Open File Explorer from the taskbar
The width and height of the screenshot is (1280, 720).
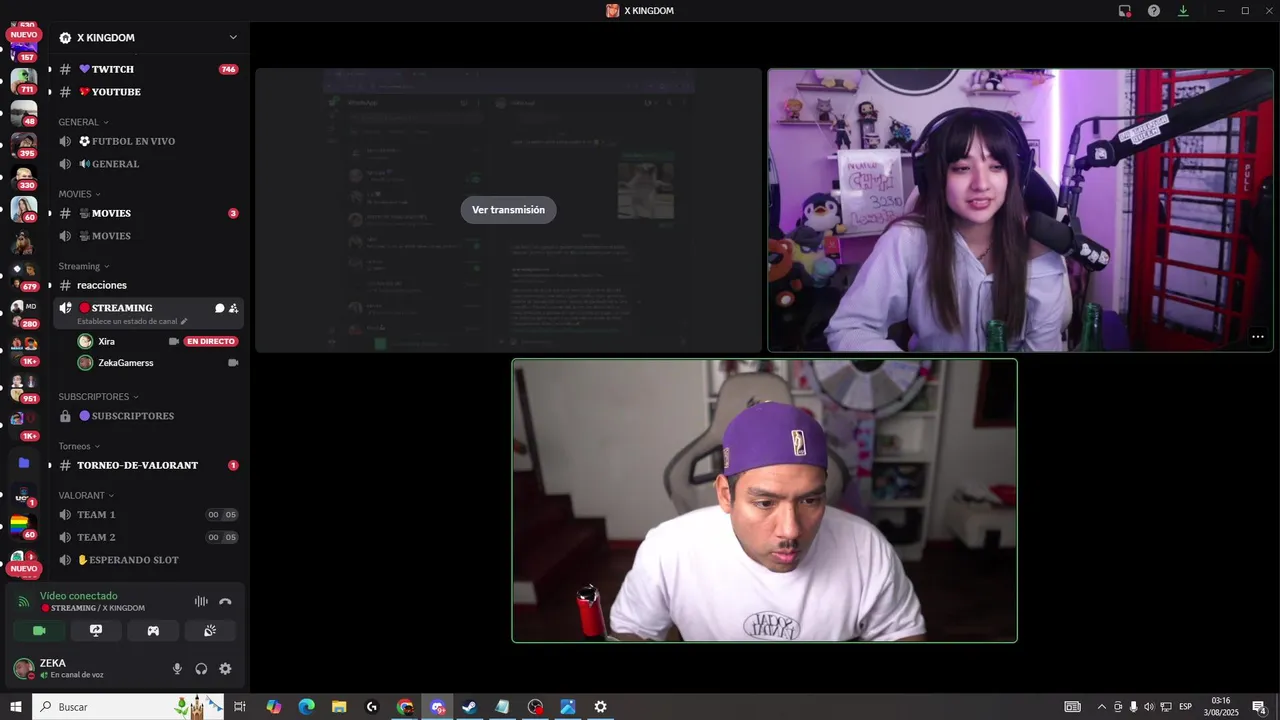click(339, 707)
